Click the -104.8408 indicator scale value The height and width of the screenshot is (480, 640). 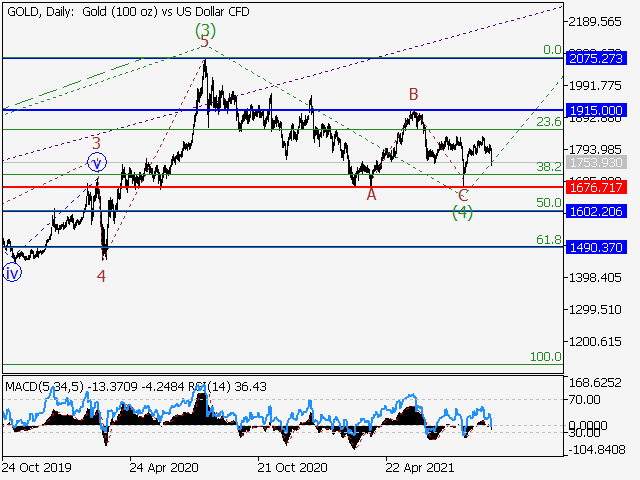(596, 450)
